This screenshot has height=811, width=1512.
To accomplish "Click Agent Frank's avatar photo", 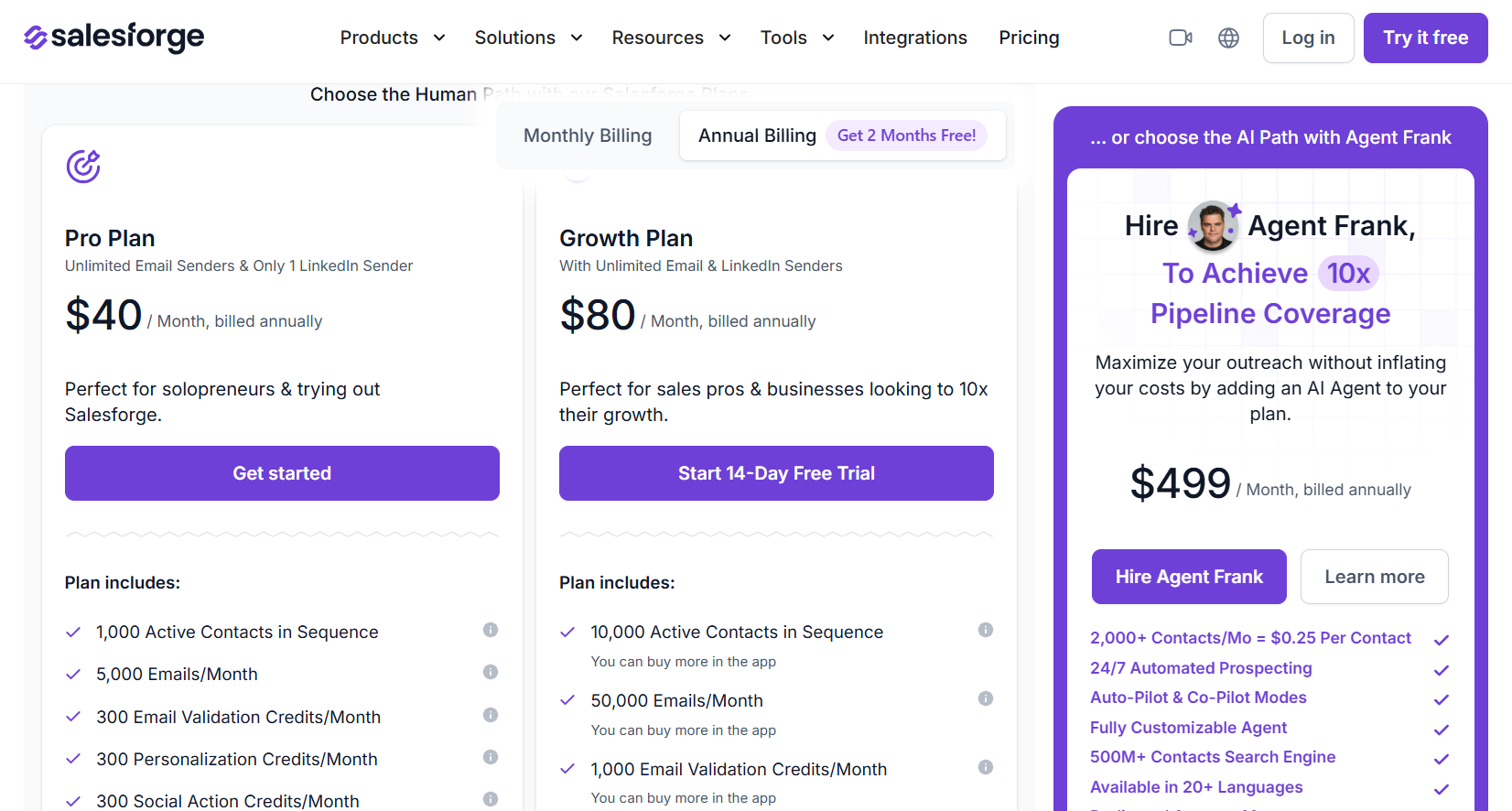I will tap(1213, 226).
